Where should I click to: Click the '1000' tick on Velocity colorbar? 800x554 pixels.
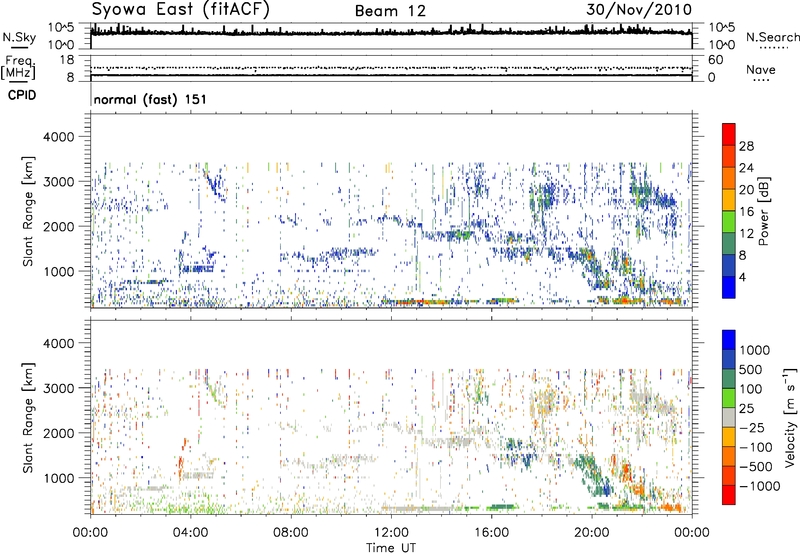pyautogui.click(x=755, y=350)
